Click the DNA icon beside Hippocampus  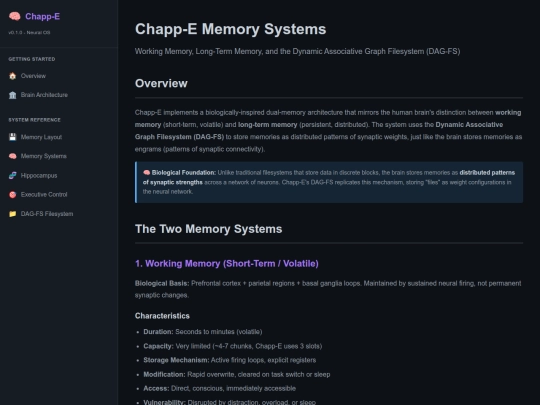[x=13, y=176]
